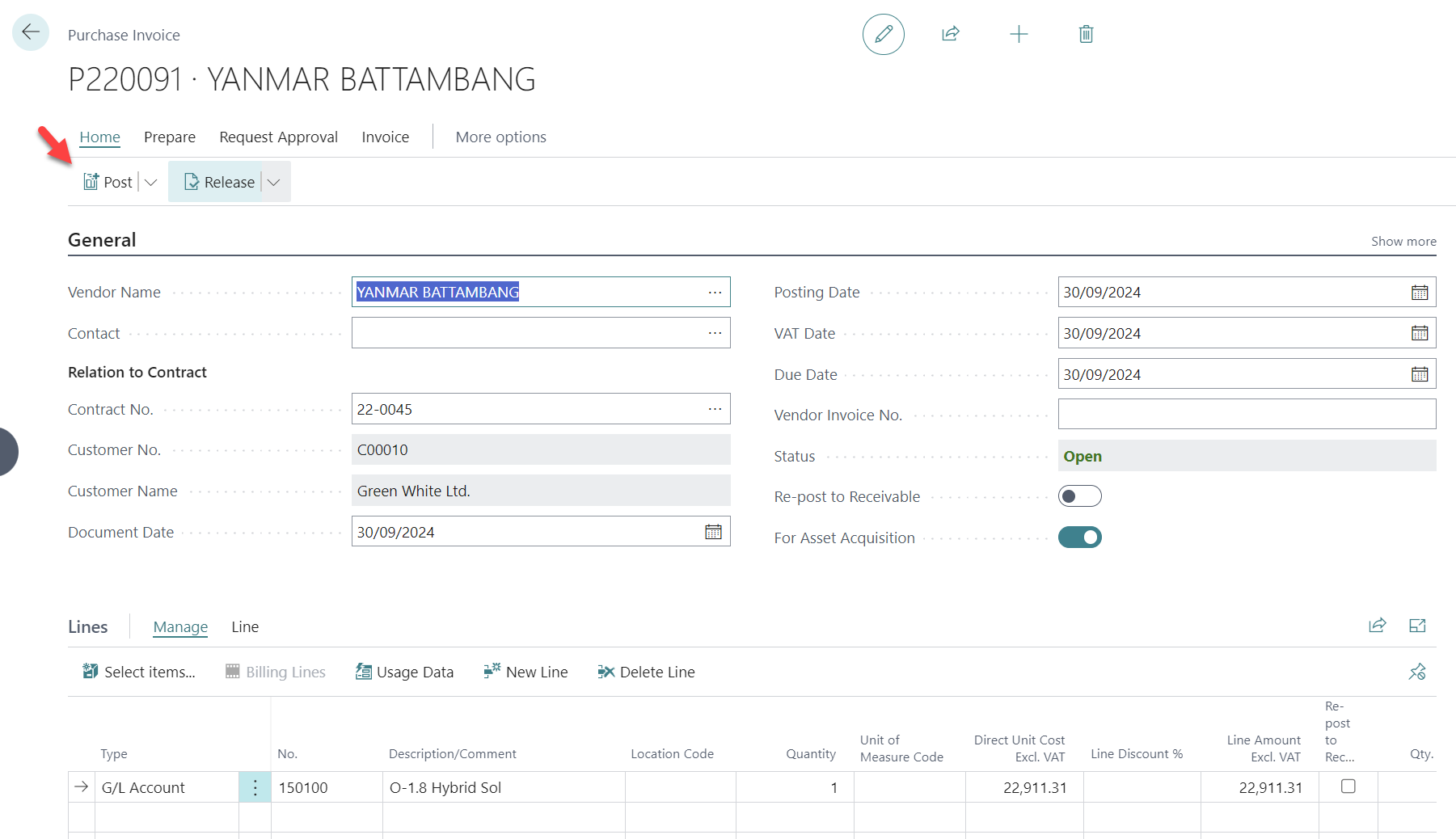The height and width of the screenshot is (839, 1456).
Task: Open the Manage tab in Lines
Action: (x=180, y=626)
